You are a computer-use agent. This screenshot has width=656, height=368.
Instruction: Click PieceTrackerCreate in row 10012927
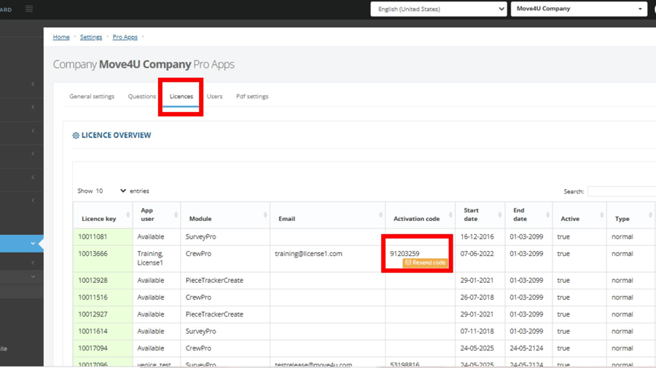(214, 314)
